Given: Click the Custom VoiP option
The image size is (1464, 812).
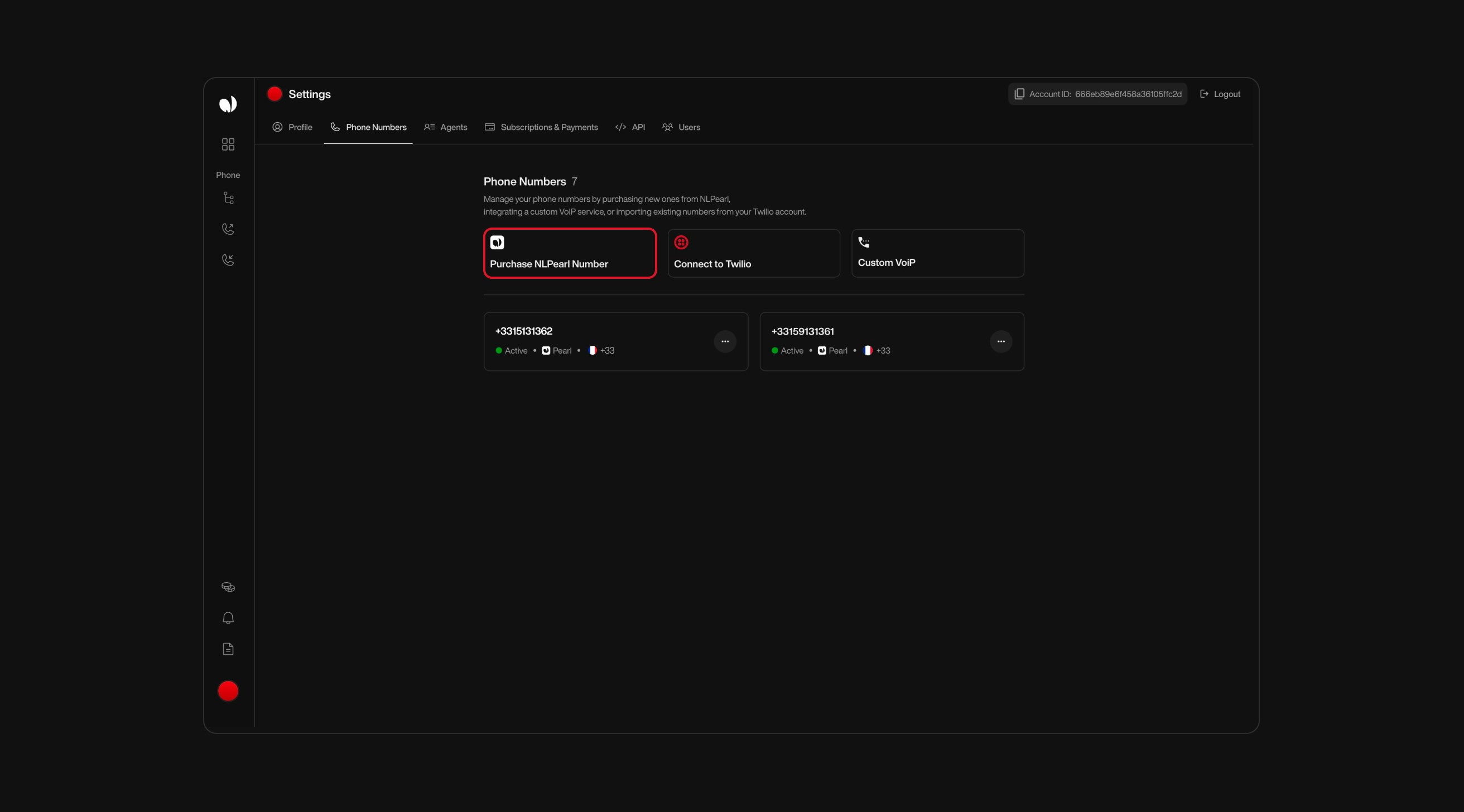Looking at the screenshot, I should point(937,253).
